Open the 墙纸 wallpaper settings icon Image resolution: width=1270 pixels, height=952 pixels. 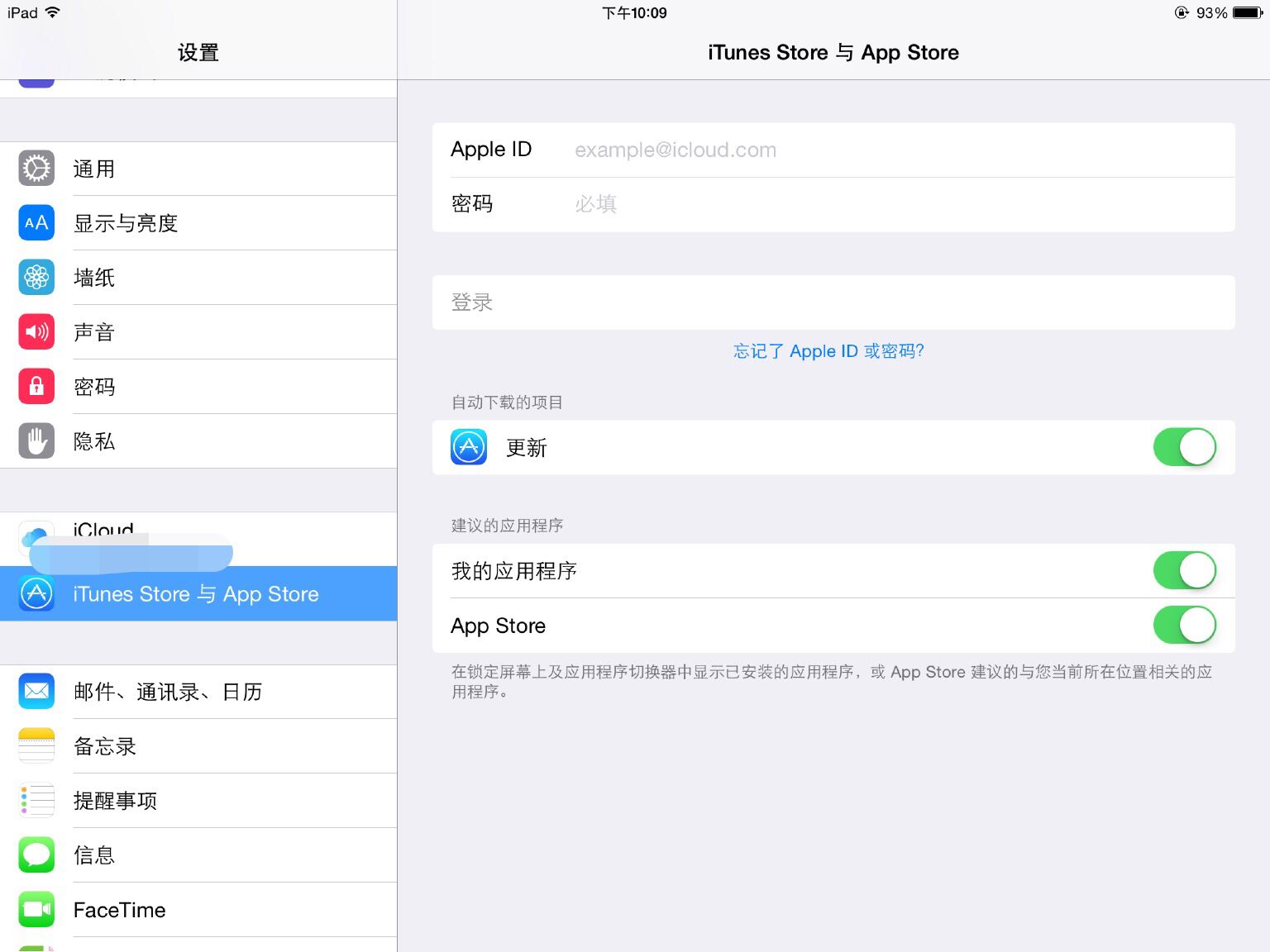coord(36,277)
